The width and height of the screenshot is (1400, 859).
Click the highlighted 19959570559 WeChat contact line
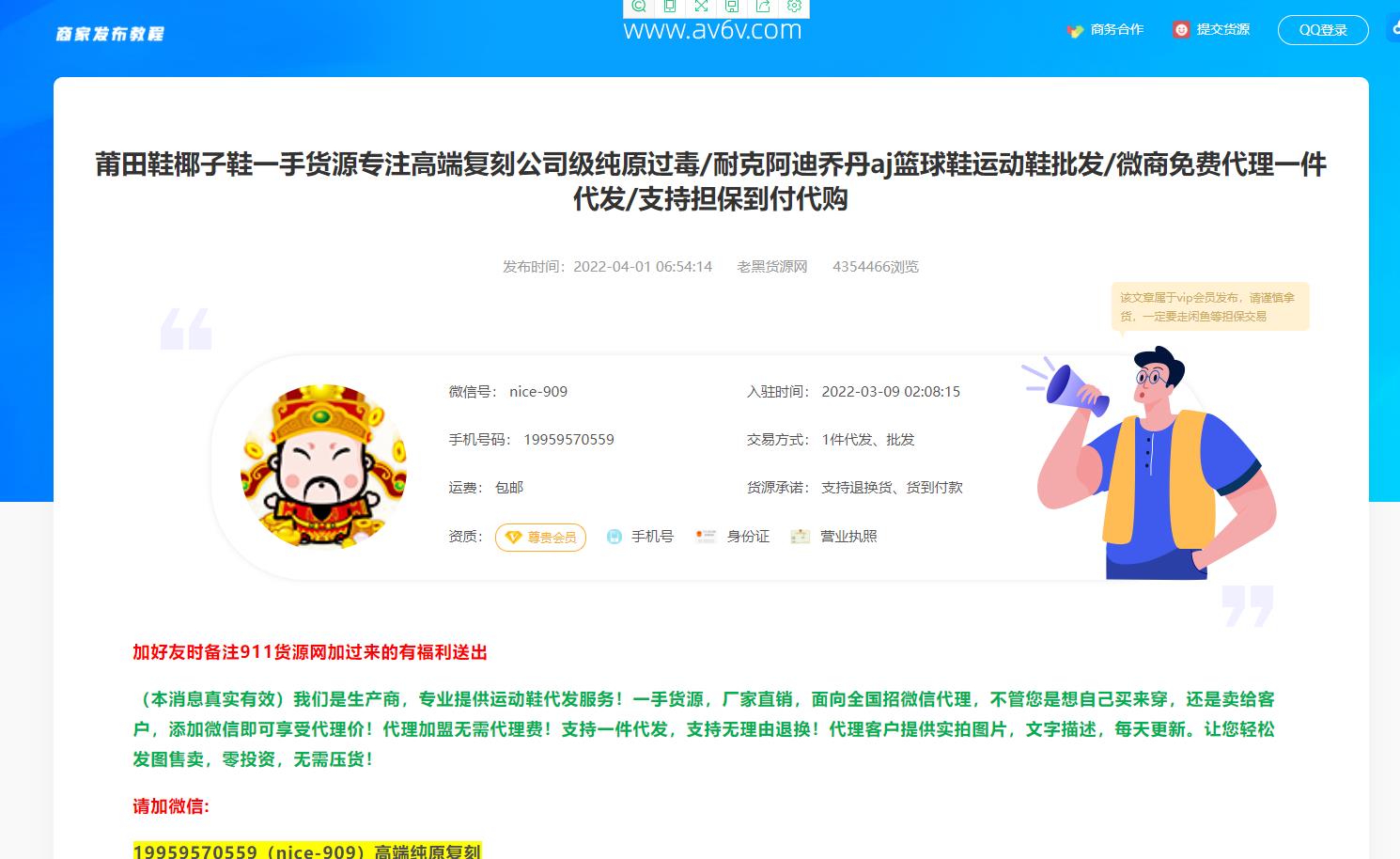307,851
